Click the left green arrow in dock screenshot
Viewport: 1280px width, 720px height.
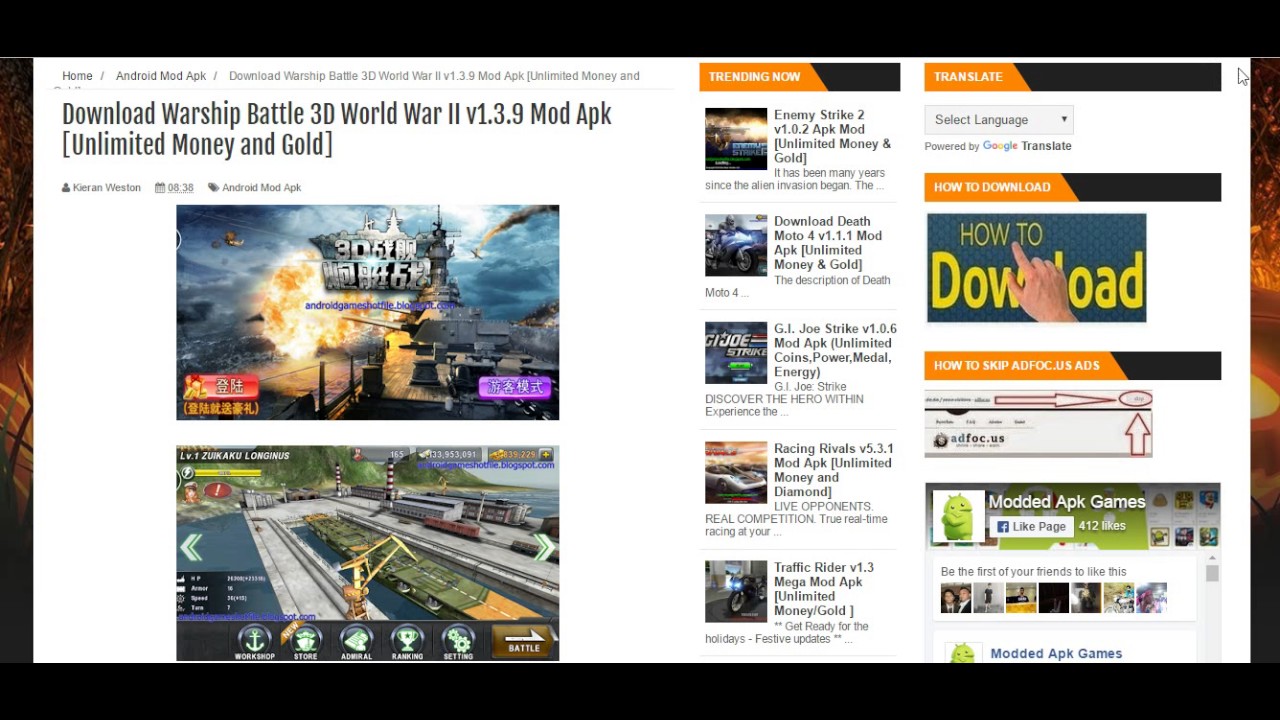tap(191, 547)
